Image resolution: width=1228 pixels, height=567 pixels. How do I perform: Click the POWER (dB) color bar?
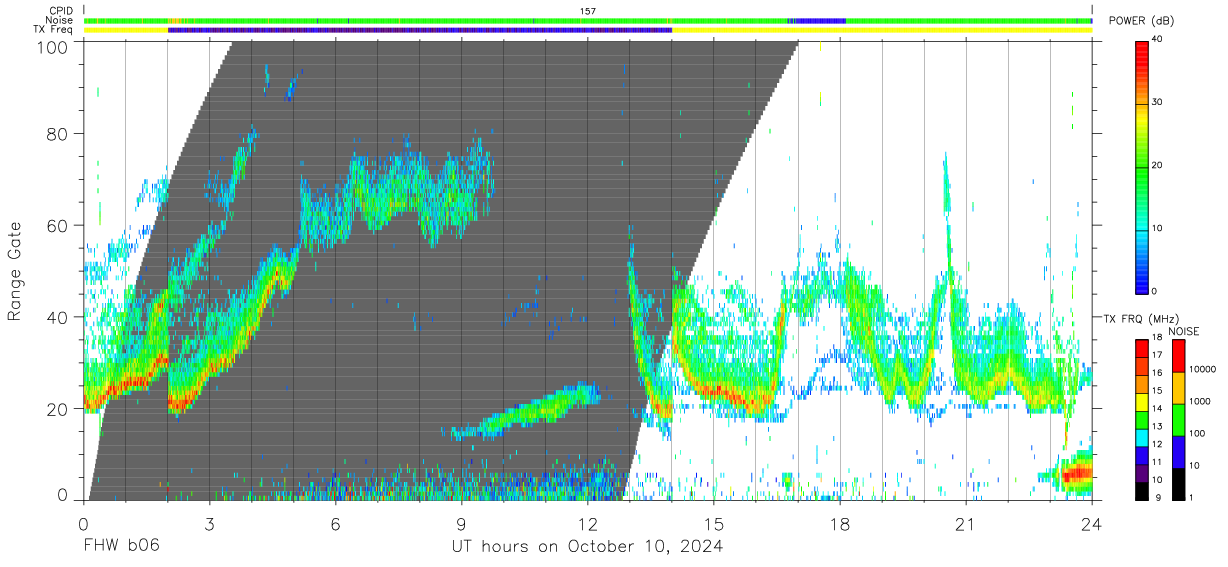1142,166
